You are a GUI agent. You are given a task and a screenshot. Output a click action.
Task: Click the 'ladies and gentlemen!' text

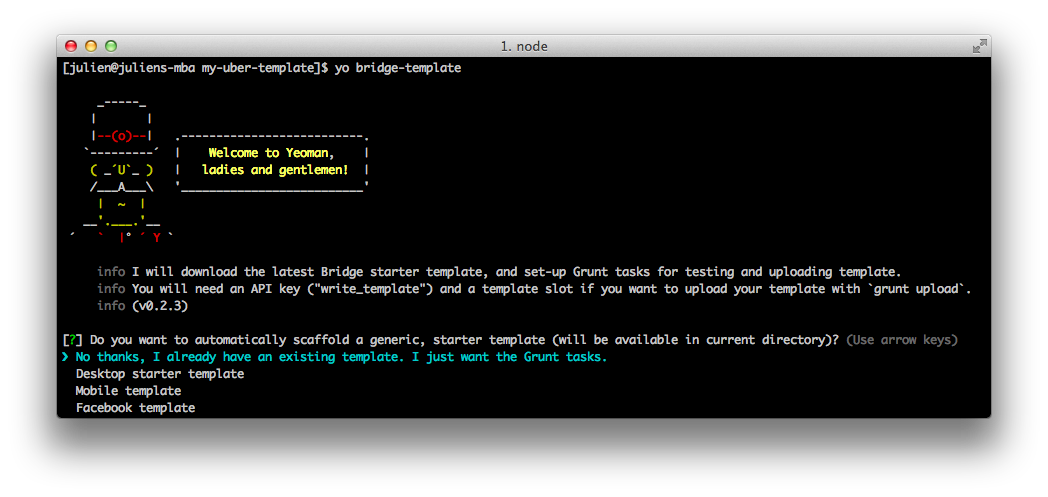point(275,170)
